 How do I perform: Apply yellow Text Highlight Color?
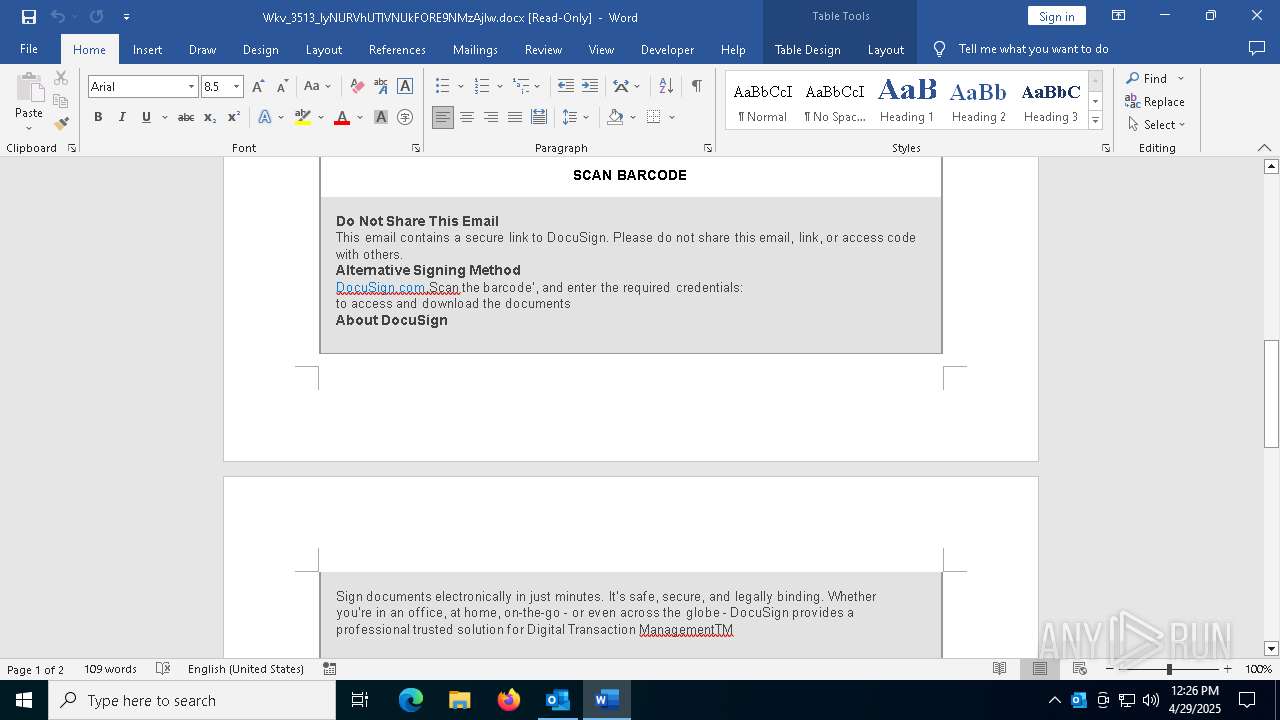[303, 117]
